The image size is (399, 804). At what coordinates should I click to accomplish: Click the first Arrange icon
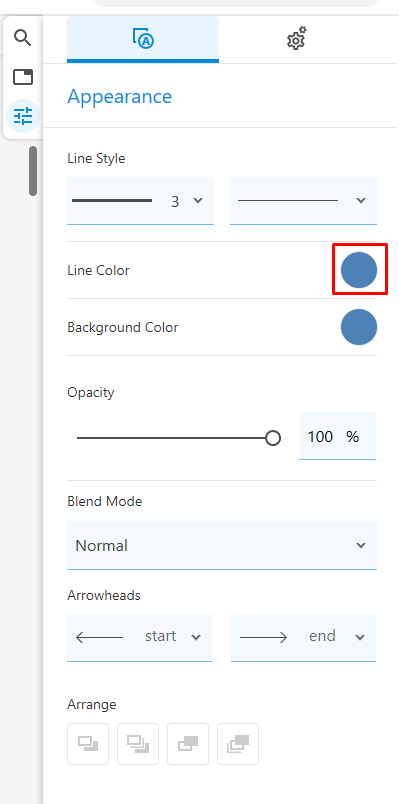[88, 743]
